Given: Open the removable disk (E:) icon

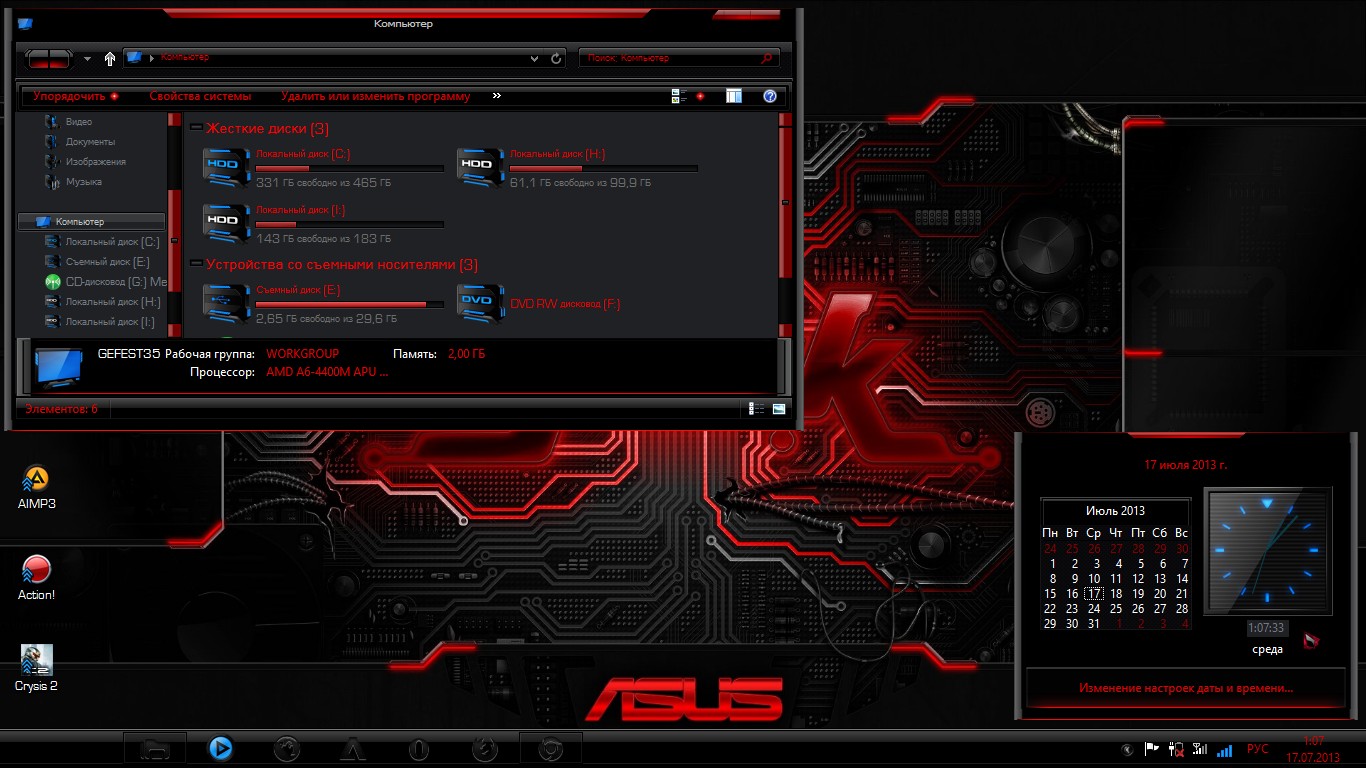Looking at the screenshot, I should coord(226,302).
